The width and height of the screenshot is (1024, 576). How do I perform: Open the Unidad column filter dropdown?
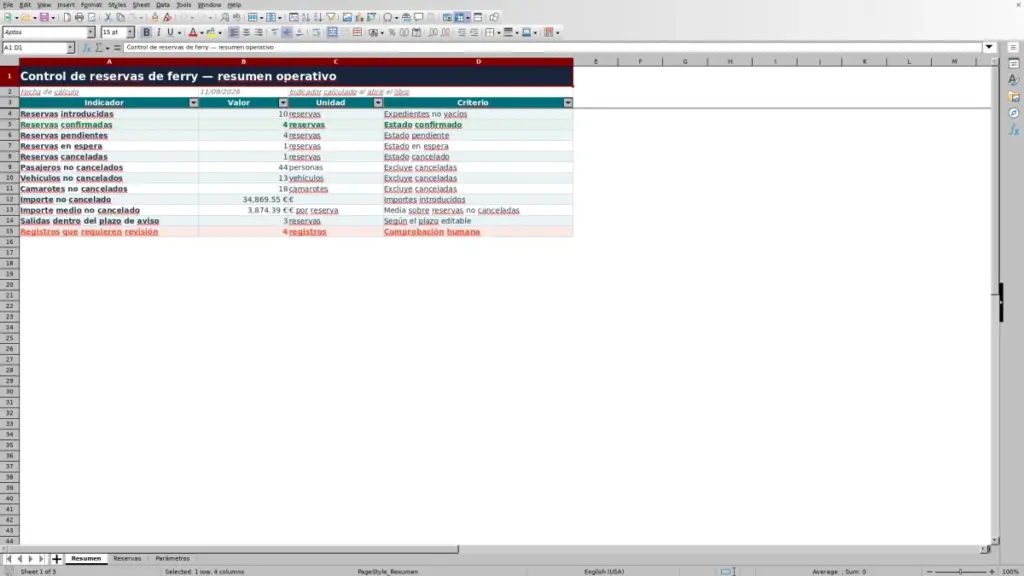pos(378,103)
